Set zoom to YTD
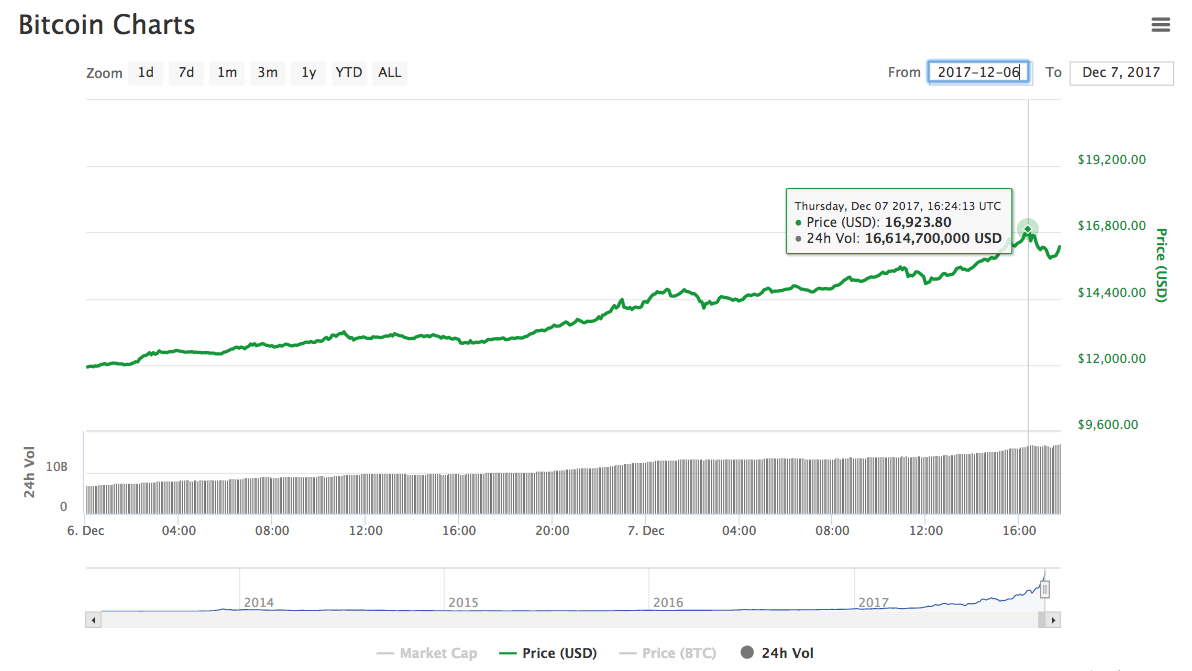This screenshot has height=671, width=1192. pyautogui.click(x=349, y=72)
